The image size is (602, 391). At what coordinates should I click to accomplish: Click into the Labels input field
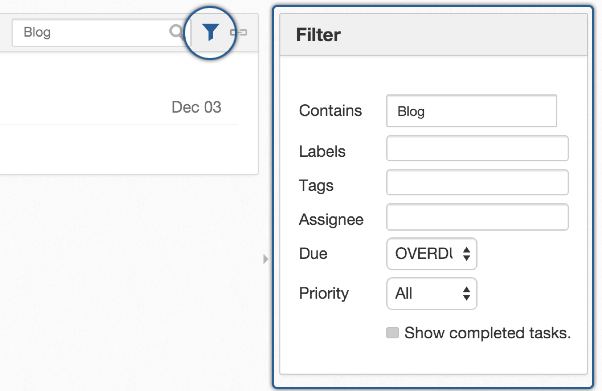477,148
